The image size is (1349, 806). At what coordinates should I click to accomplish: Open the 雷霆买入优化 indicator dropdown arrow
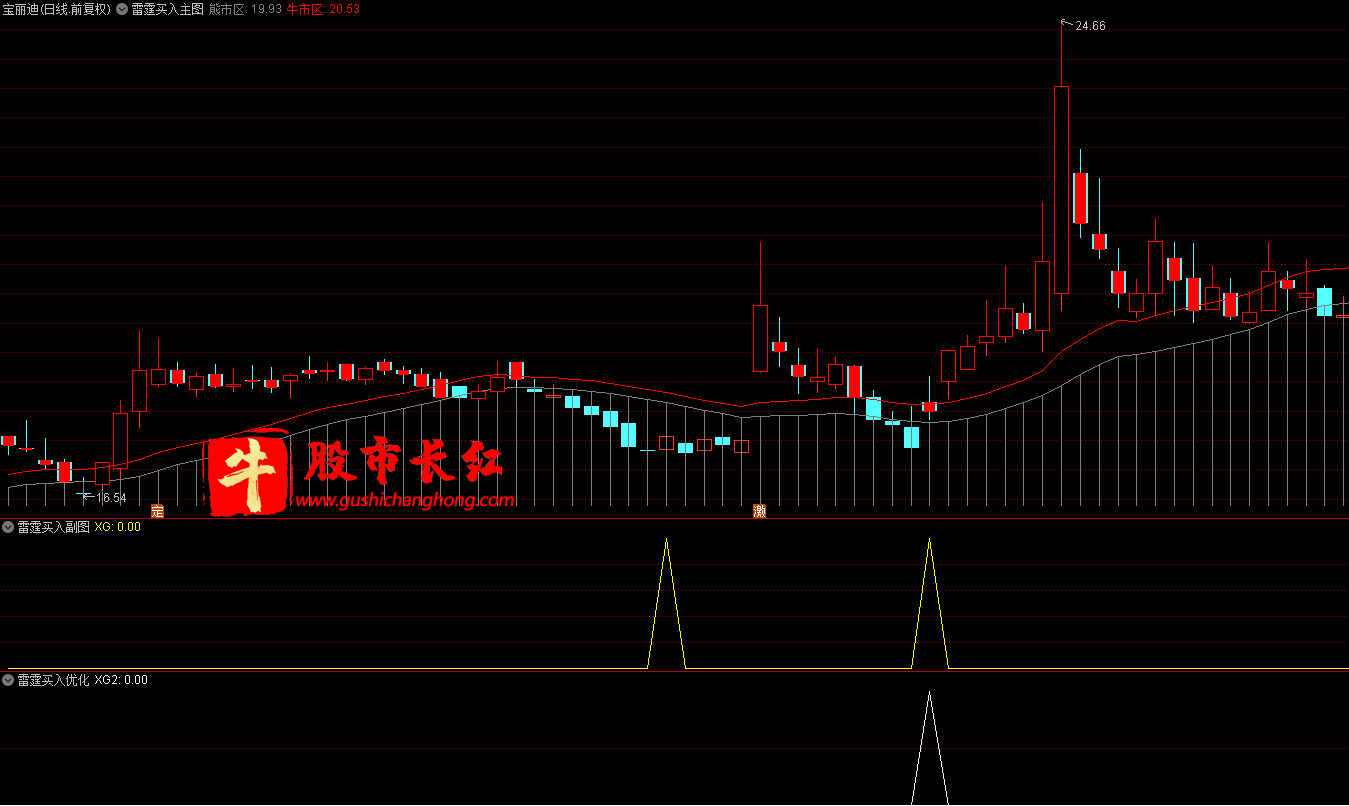pyautogui.click(x=9, y=680)
